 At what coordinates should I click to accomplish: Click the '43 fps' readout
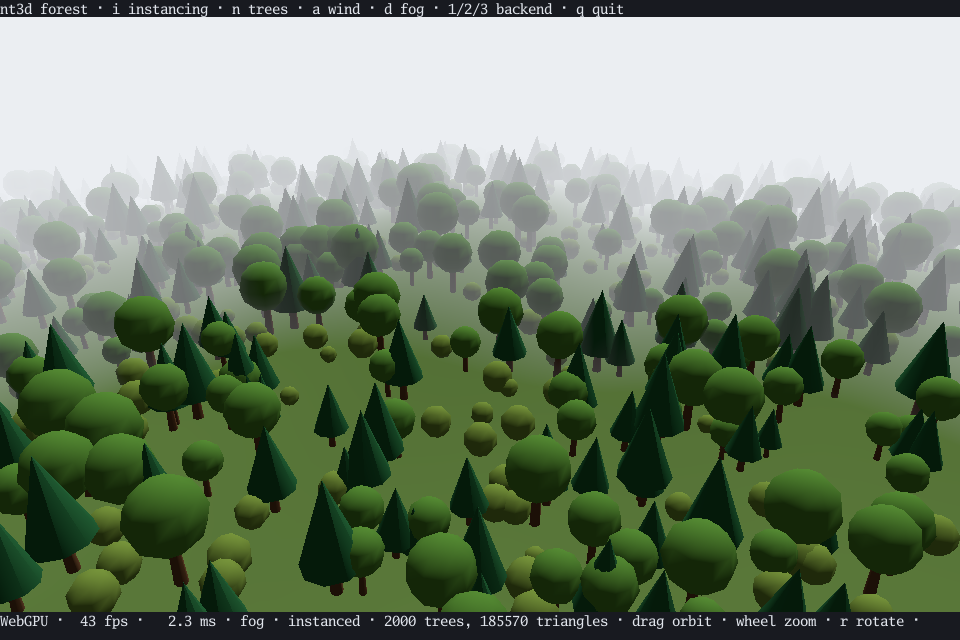tap(104, 621)
